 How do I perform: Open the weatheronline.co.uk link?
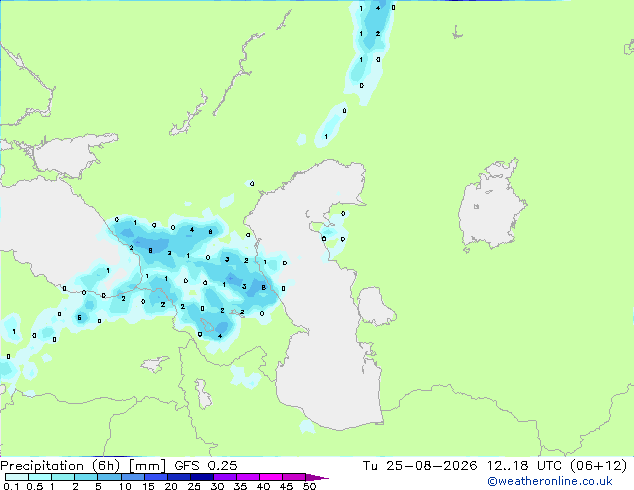[x=549, y=481]
